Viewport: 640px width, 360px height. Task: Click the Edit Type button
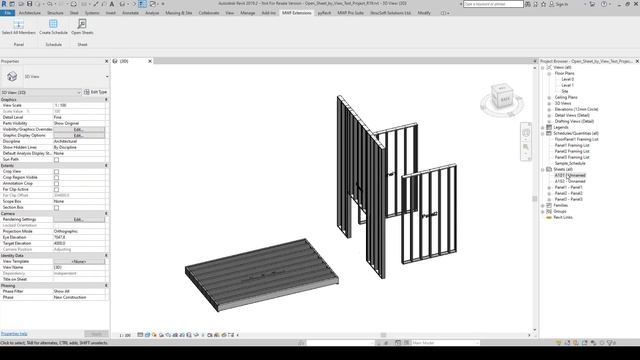click(96, 92)
